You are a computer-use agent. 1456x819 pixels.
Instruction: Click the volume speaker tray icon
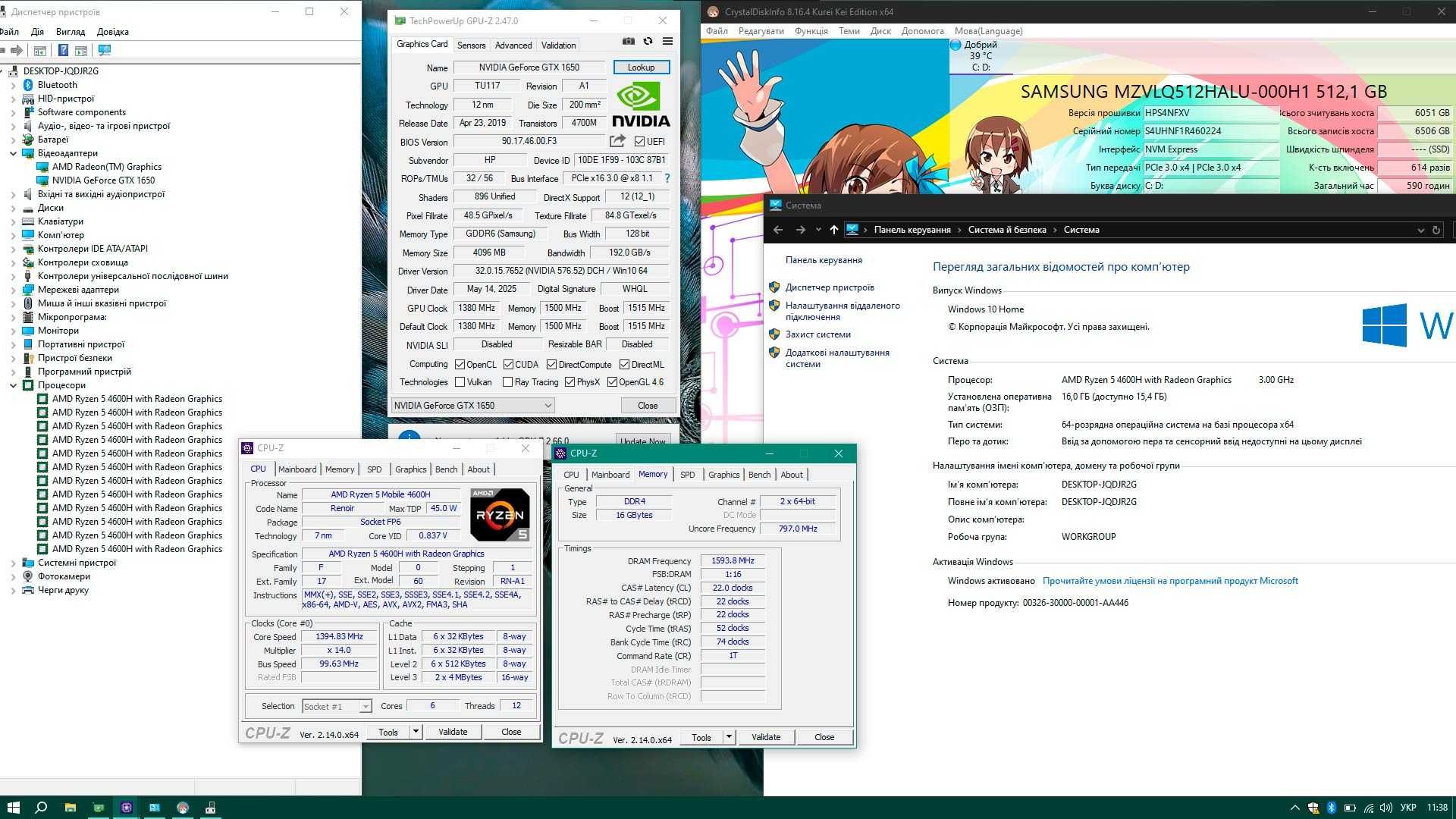1386,808
